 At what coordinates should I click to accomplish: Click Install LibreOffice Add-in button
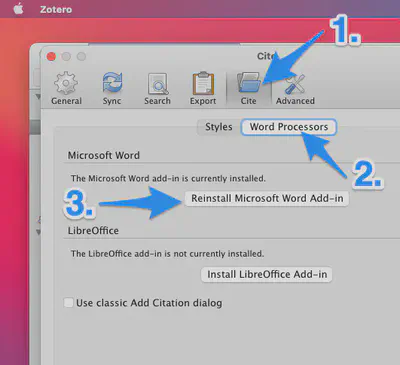coord(267,274)
